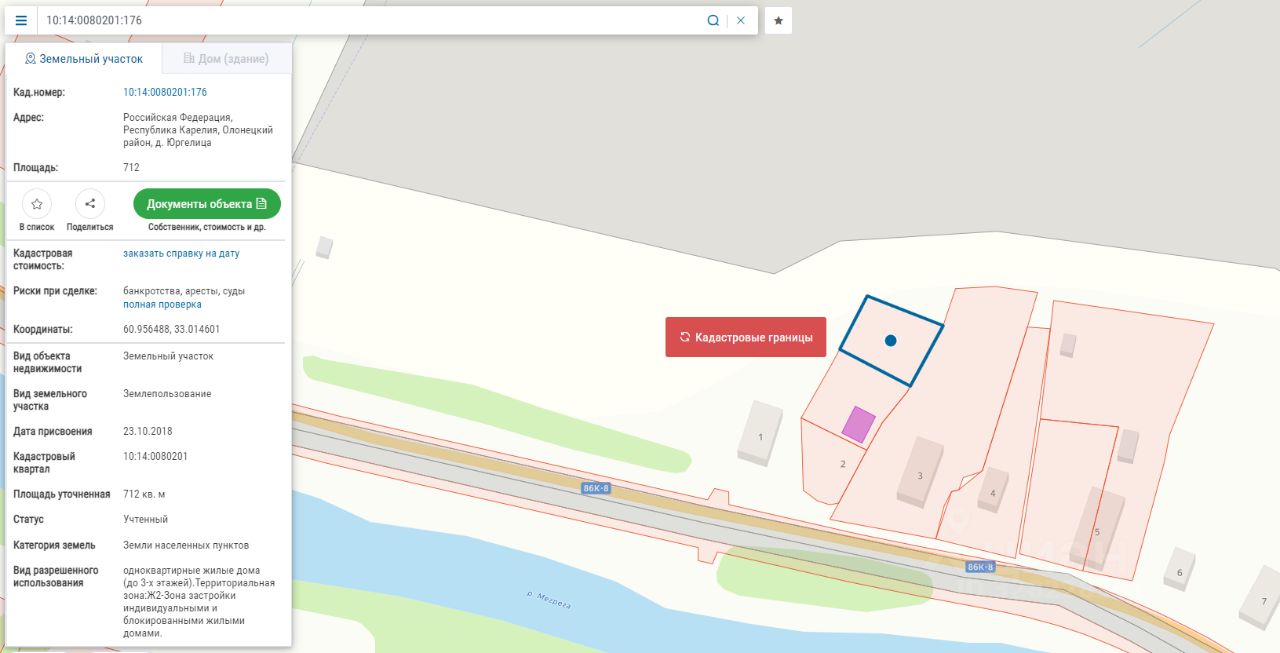Viewport: 1280px width, 653px height.
Task: Click building number 3 on map
Action: [922, 473]
